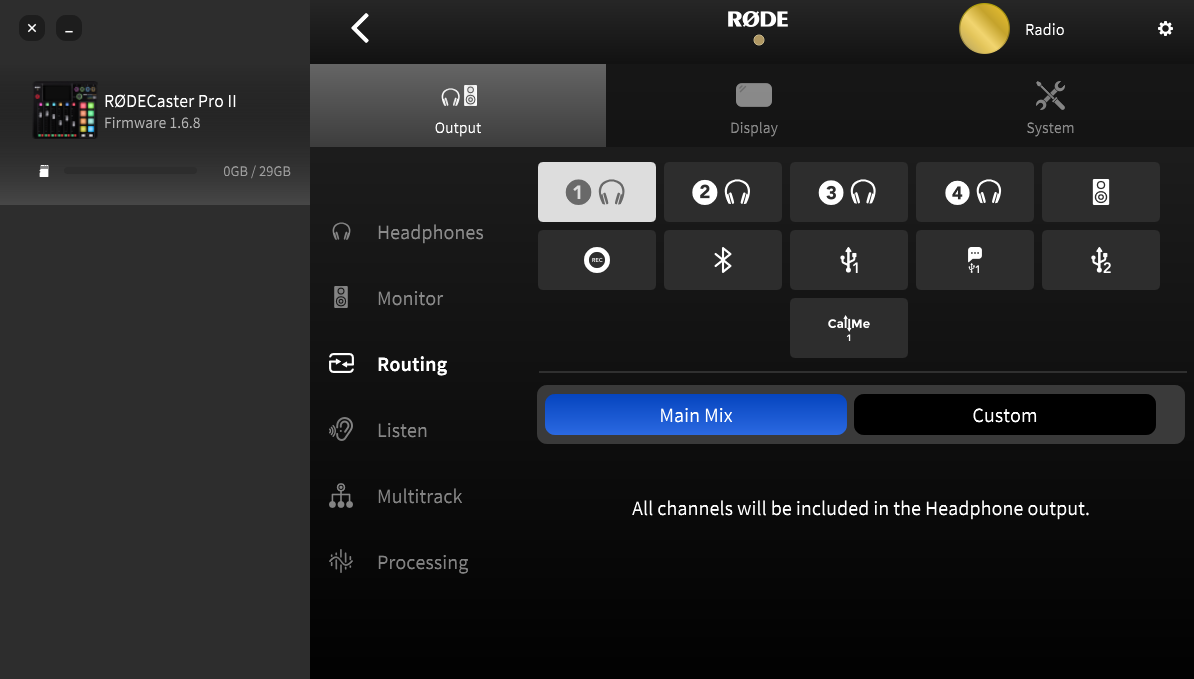Choose Headphone 3 output button

pyautogui.click(x=848, y=192)
